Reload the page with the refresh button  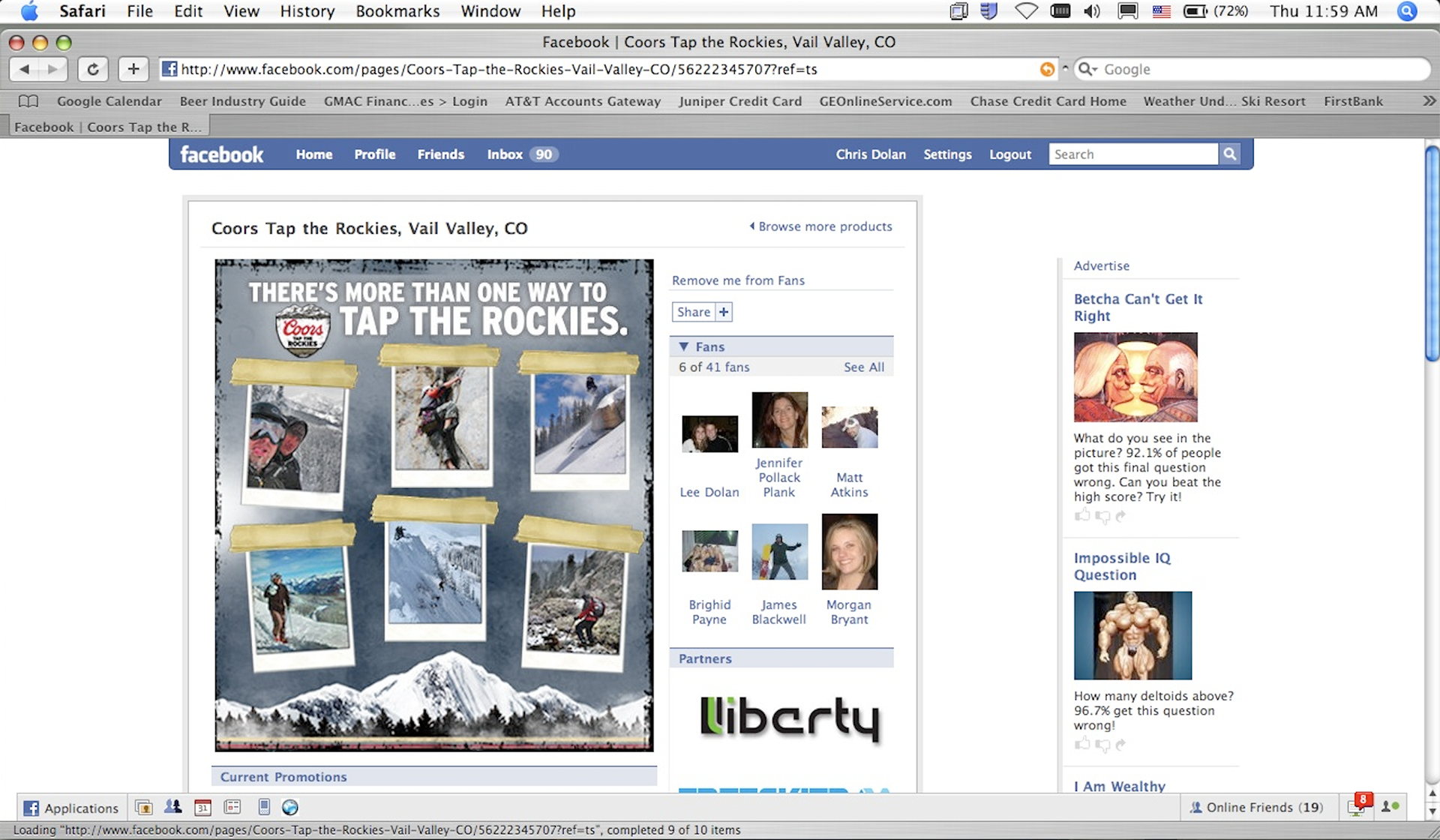point(93,69)
